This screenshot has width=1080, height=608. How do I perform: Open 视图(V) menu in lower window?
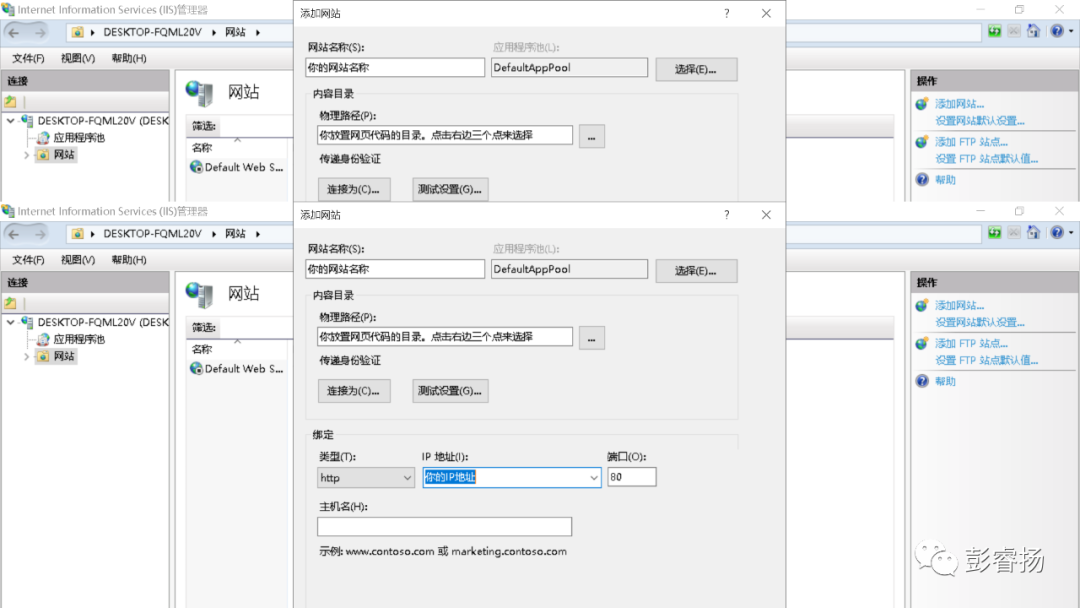pos(78,260)
